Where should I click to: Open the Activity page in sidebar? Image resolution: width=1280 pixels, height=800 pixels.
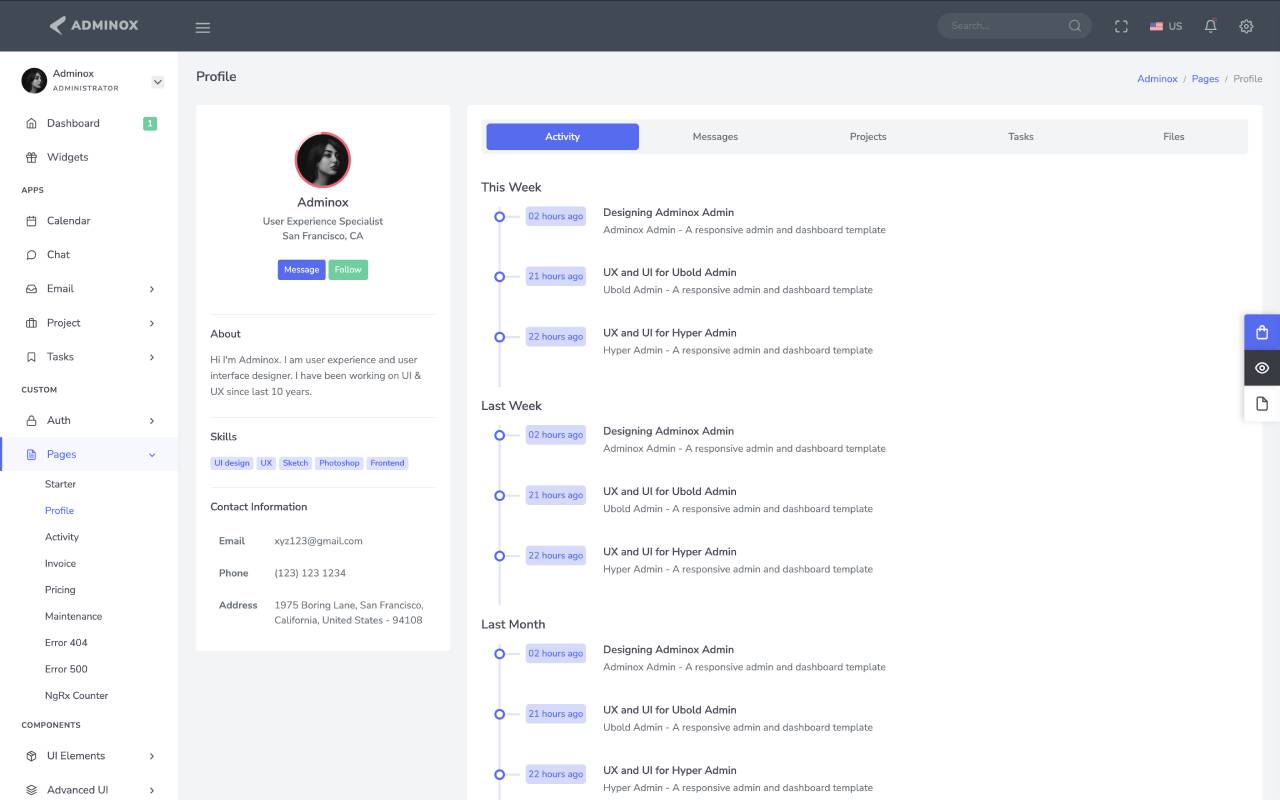pyautogui.click(x=62, y=537)
